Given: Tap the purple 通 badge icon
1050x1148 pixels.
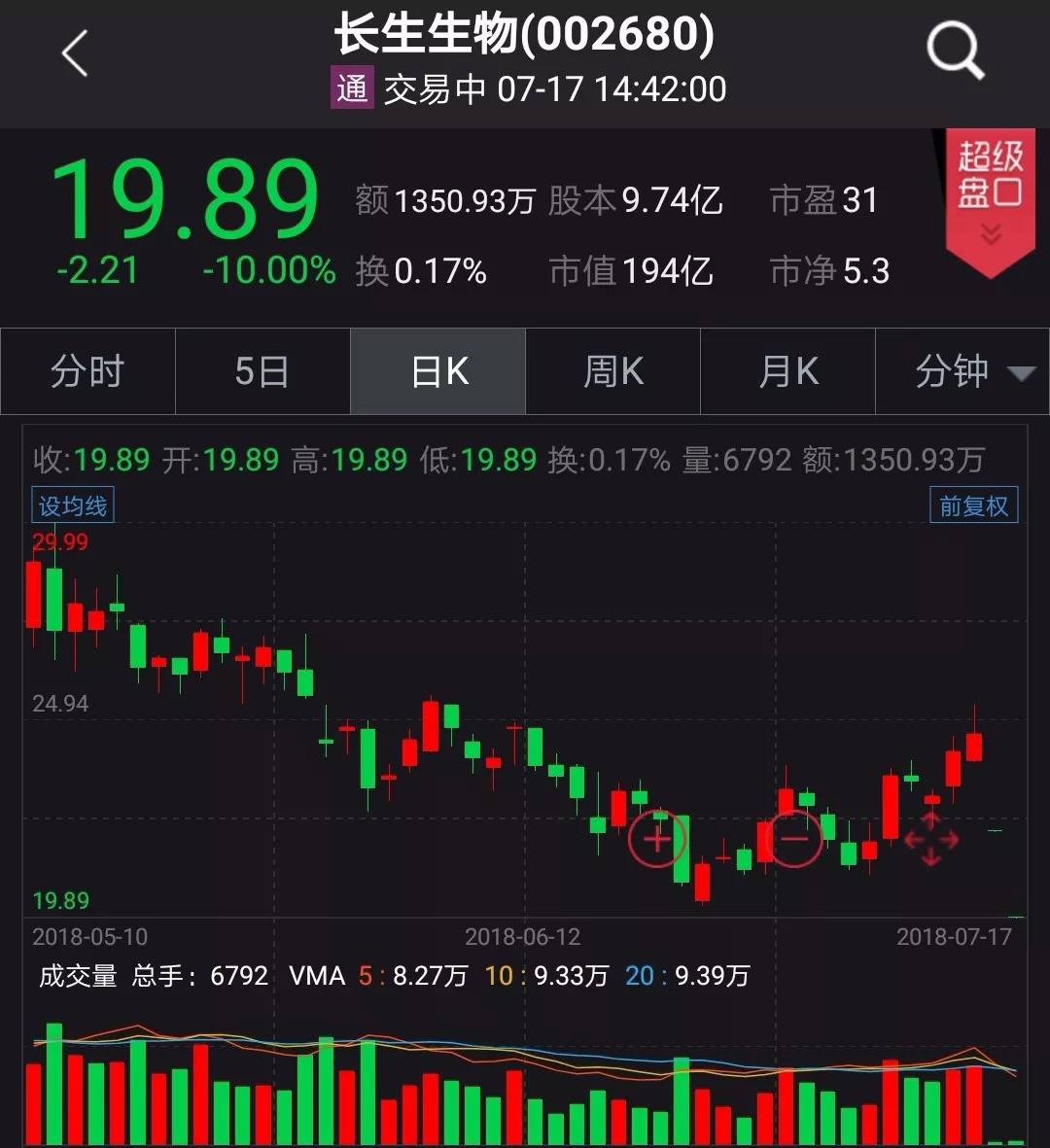Looking at the screenshot, I should [x=351, y=88].
